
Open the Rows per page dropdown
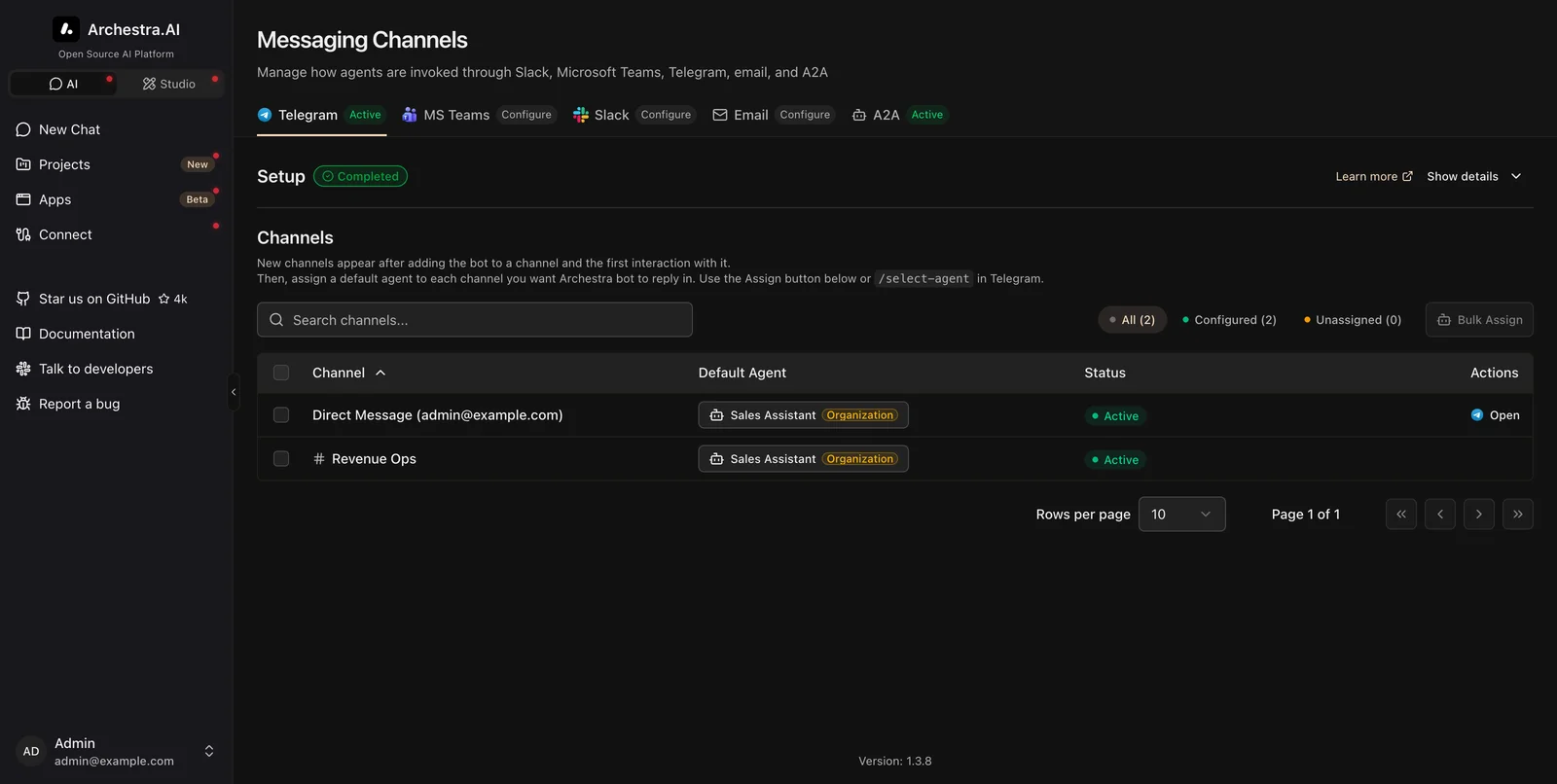coord(1181,515)
